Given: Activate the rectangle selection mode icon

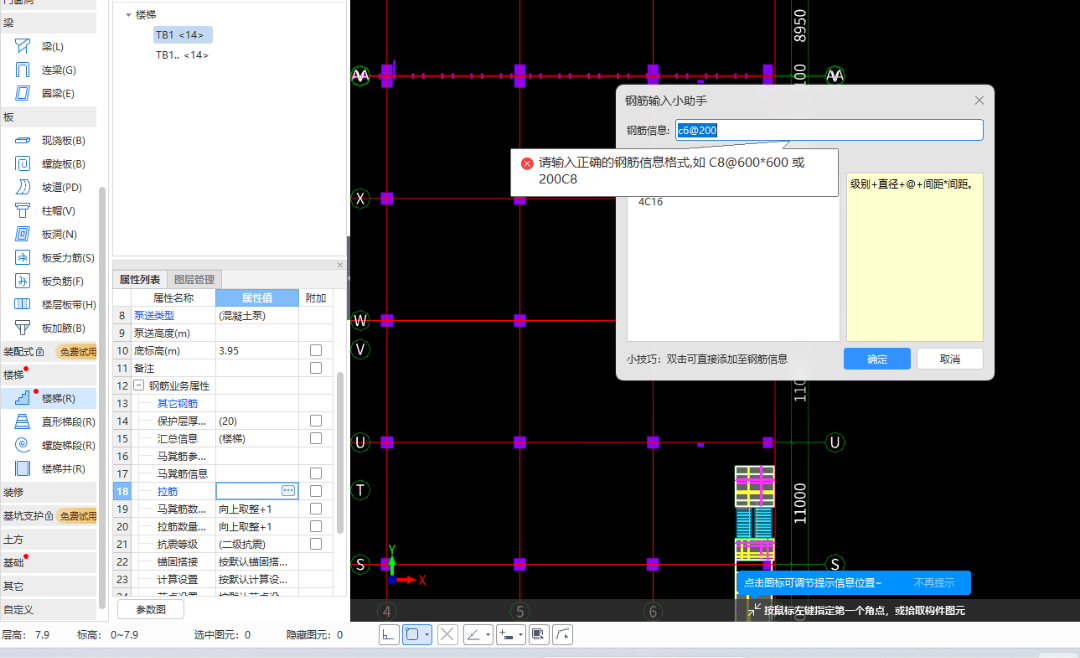Looking at the screenshot, I should click(412, 635).
